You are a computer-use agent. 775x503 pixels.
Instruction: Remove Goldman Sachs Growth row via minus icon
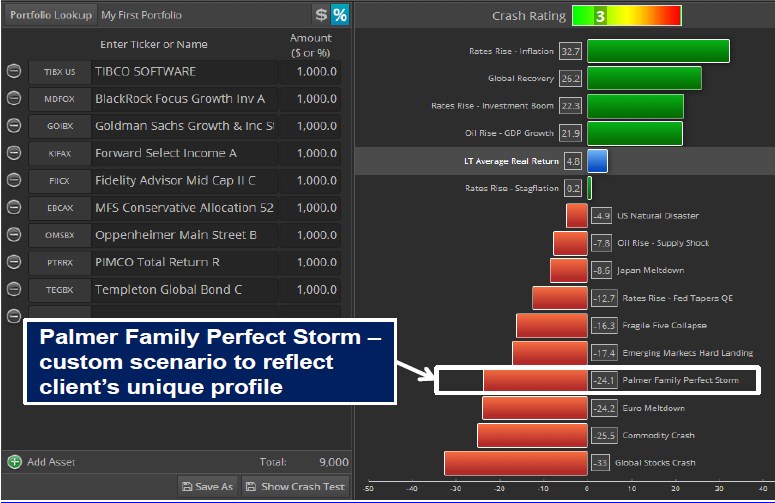(14, 126)
